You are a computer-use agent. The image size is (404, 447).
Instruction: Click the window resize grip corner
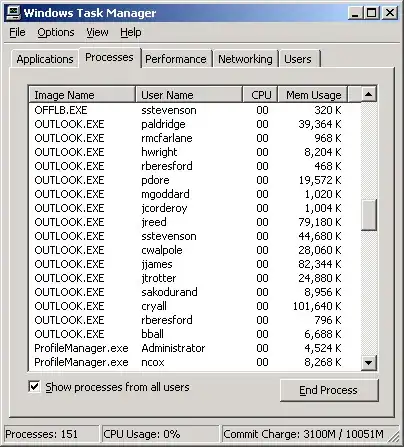pyautogui.click(x=394, y=437)
